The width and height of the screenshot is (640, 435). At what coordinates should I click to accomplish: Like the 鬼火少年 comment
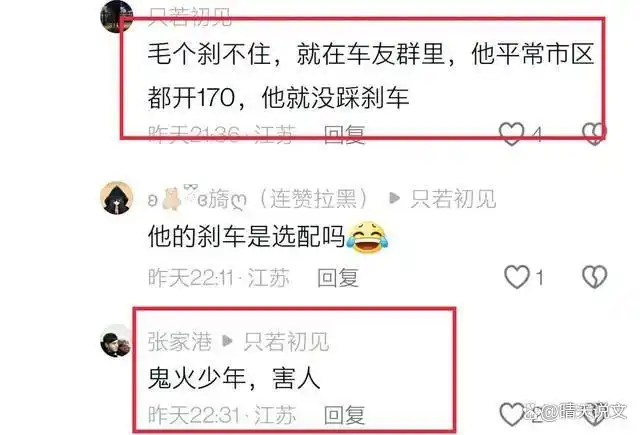click(x=512, y=414)
